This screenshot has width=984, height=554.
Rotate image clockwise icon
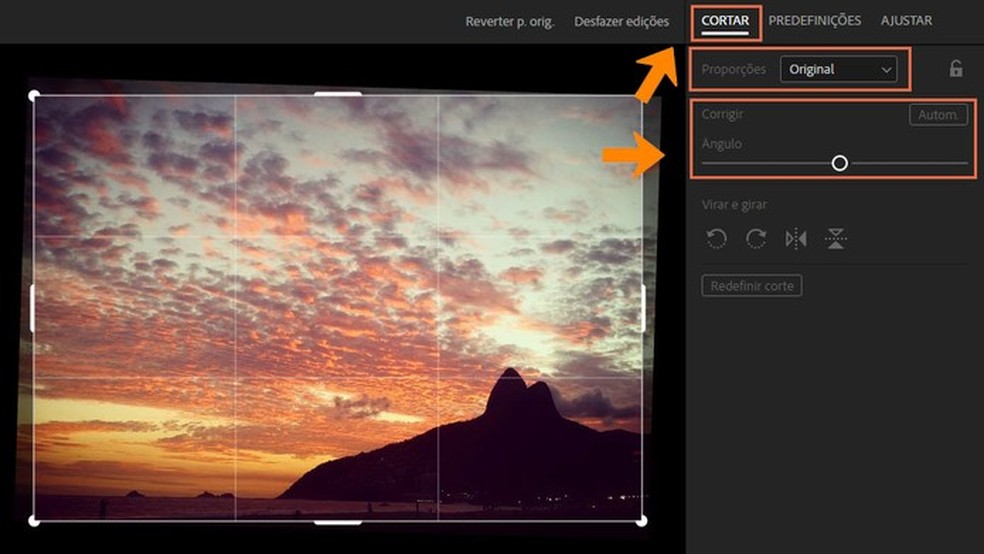(x=756, y=238)
